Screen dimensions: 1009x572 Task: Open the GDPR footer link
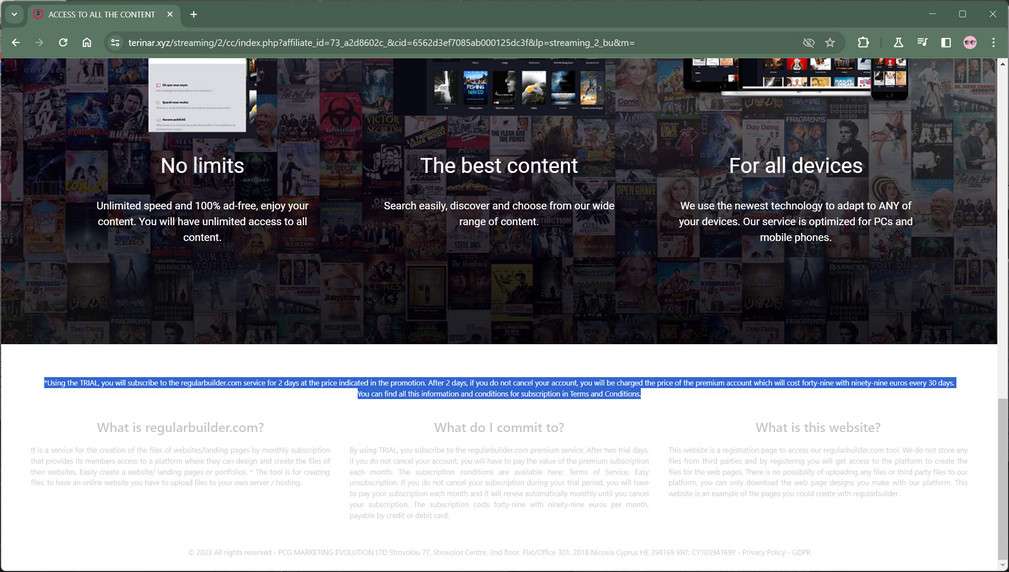(x=801, y=552)
